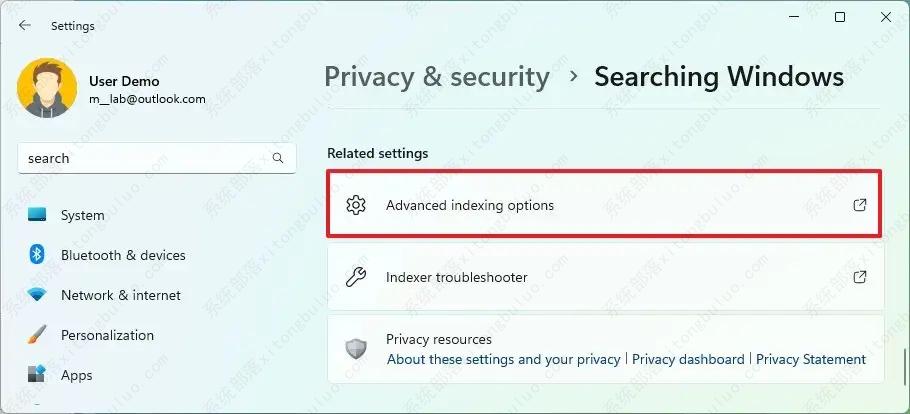The height and width of the screenshot is (414, 910).
Task: Click the search magnifier icon
Action: click(x=278, y=158)
